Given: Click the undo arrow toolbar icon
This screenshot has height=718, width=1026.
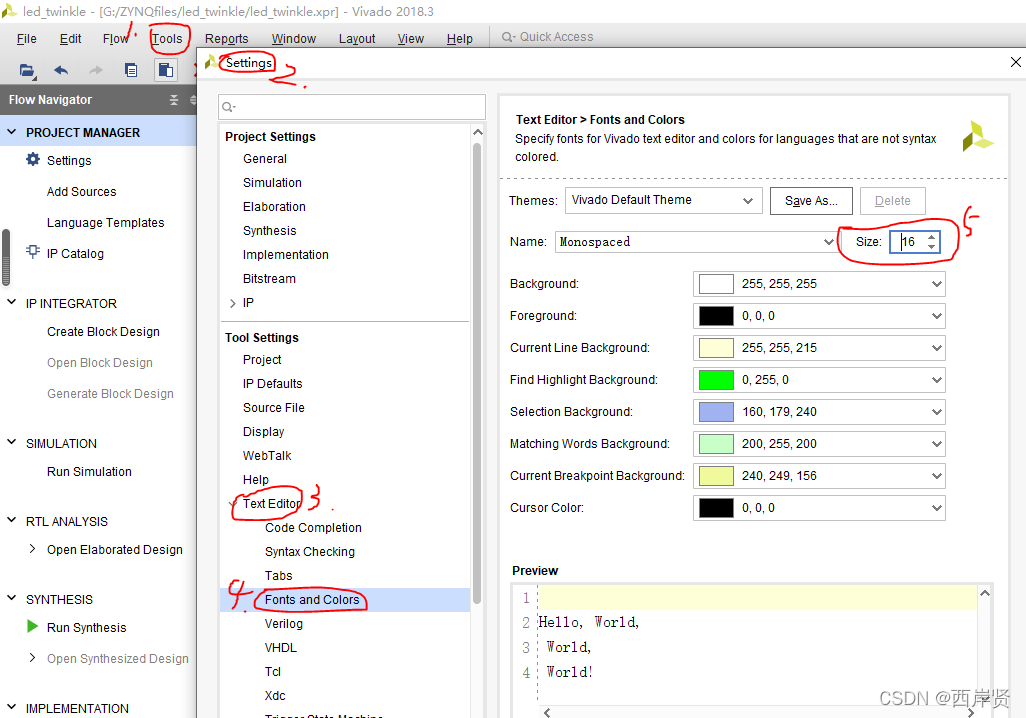Looking at the screenshot, I should (61, 70).
